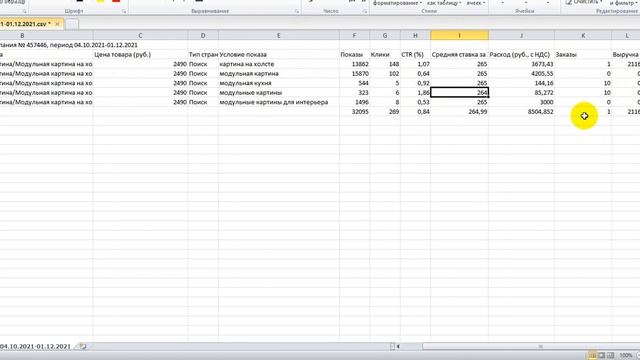Select the 'CTR (%)' header cell
640x360 pixels.
point(415,55)
